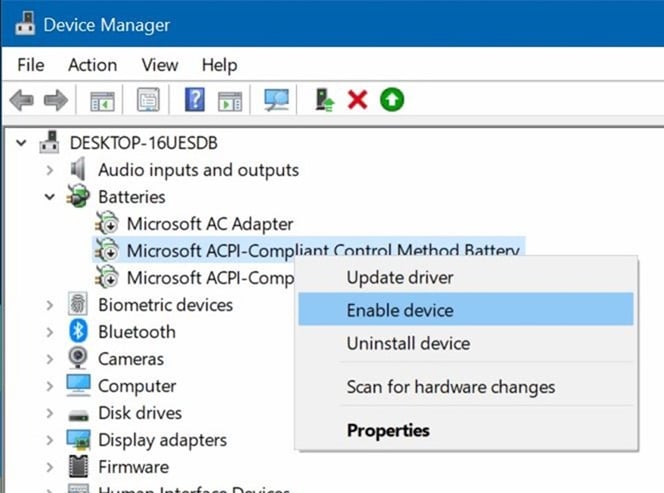Click the green Enable device arrow icon
The width and height of the screenshot is (664, 493).
point(392,100)
